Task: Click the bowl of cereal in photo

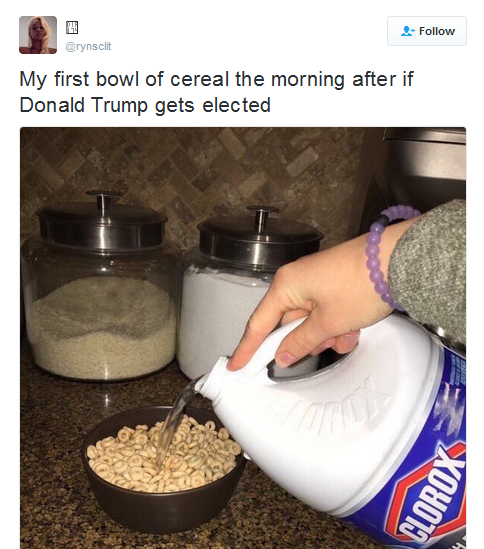Action: coord(165,467)
